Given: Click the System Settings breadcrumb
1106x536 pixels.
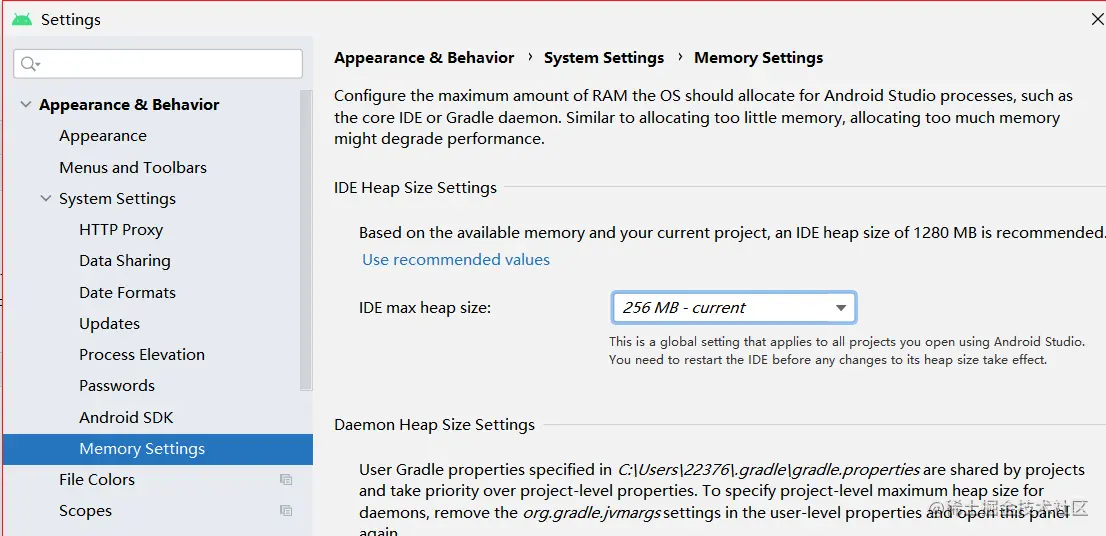Looking at the screenshot, I should pos(604,58).
